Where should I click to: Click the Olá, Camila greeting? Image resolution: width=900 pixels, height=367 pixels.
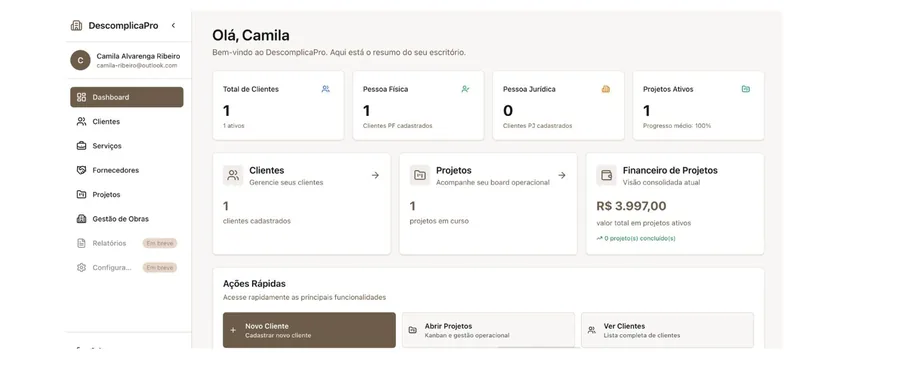pos(251,36)
